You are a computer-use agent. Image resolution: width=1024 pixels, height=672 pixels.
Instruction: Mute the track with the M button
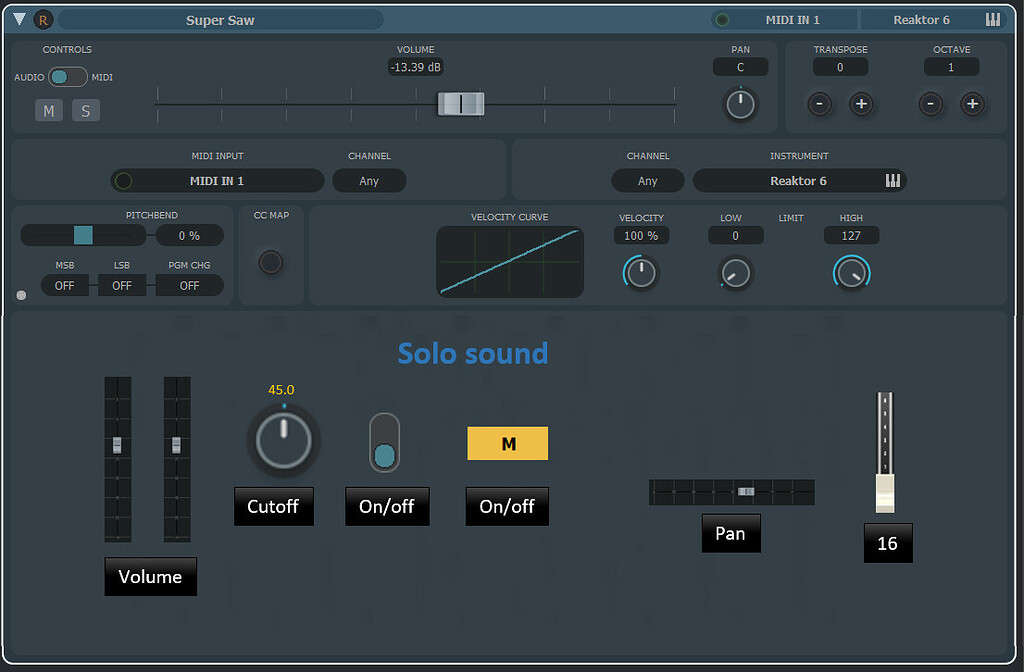48,110
